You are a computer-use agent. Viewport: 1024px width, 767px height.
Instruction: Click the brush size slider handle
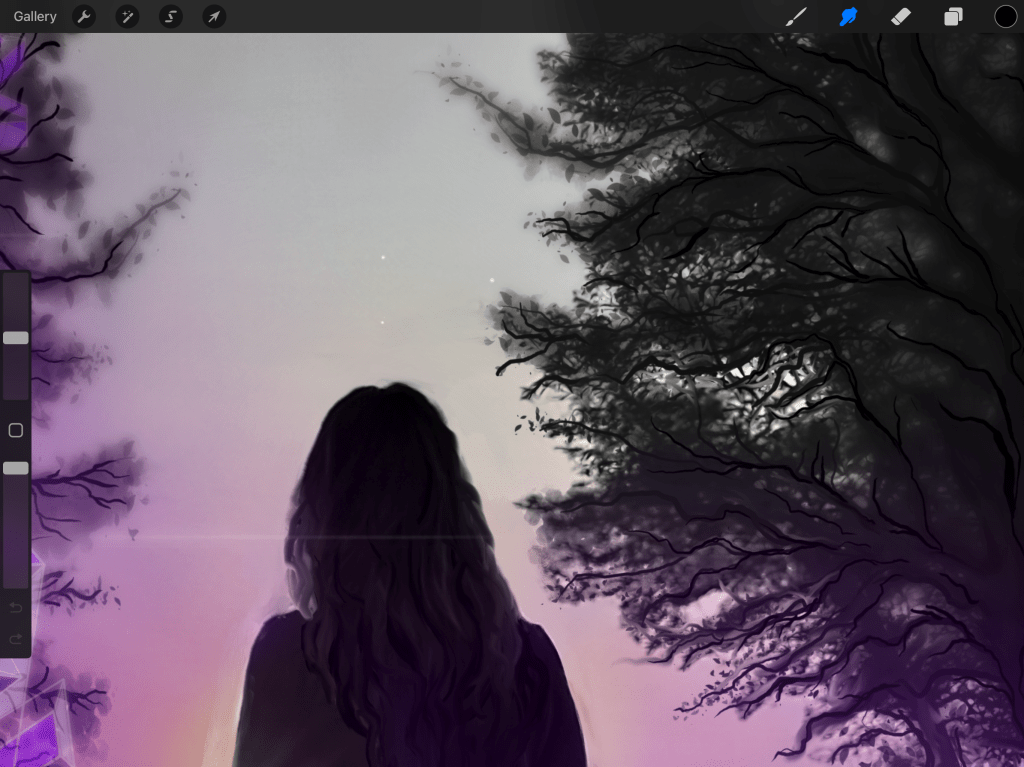pos(16,338)
